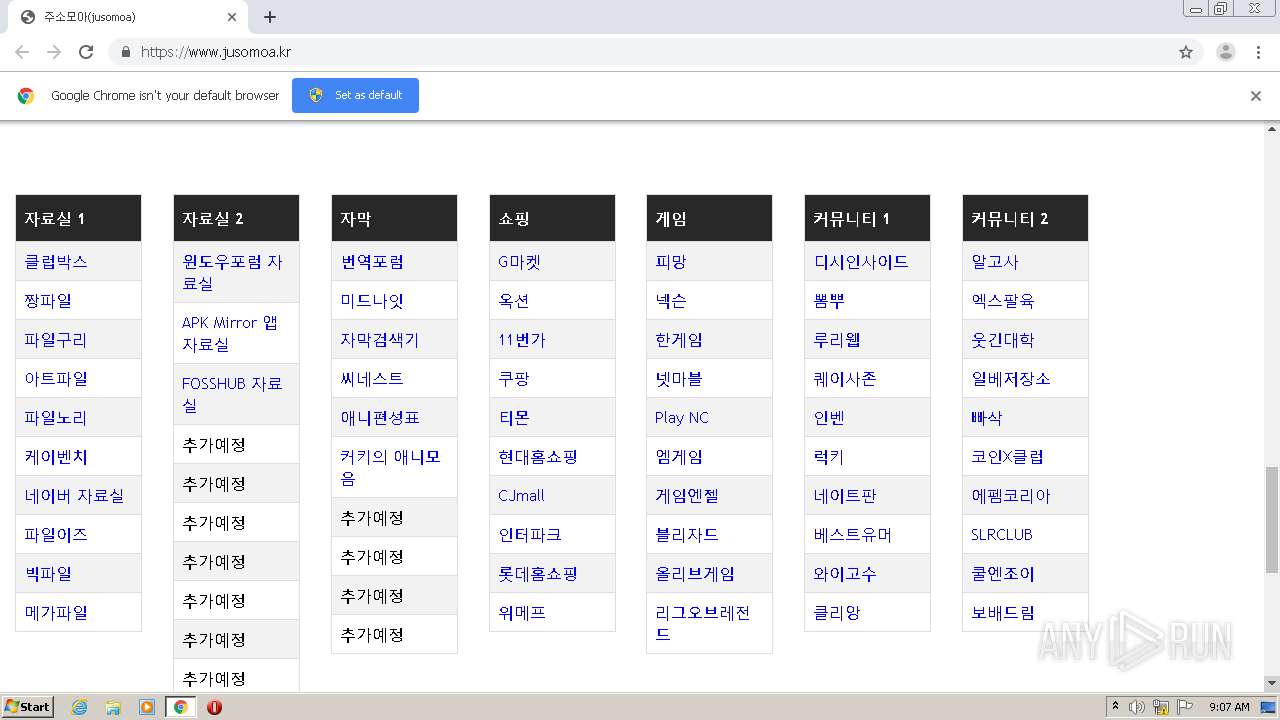Open the 알고사 link
Screen dimensions: 1280x720
pos(995,261)
